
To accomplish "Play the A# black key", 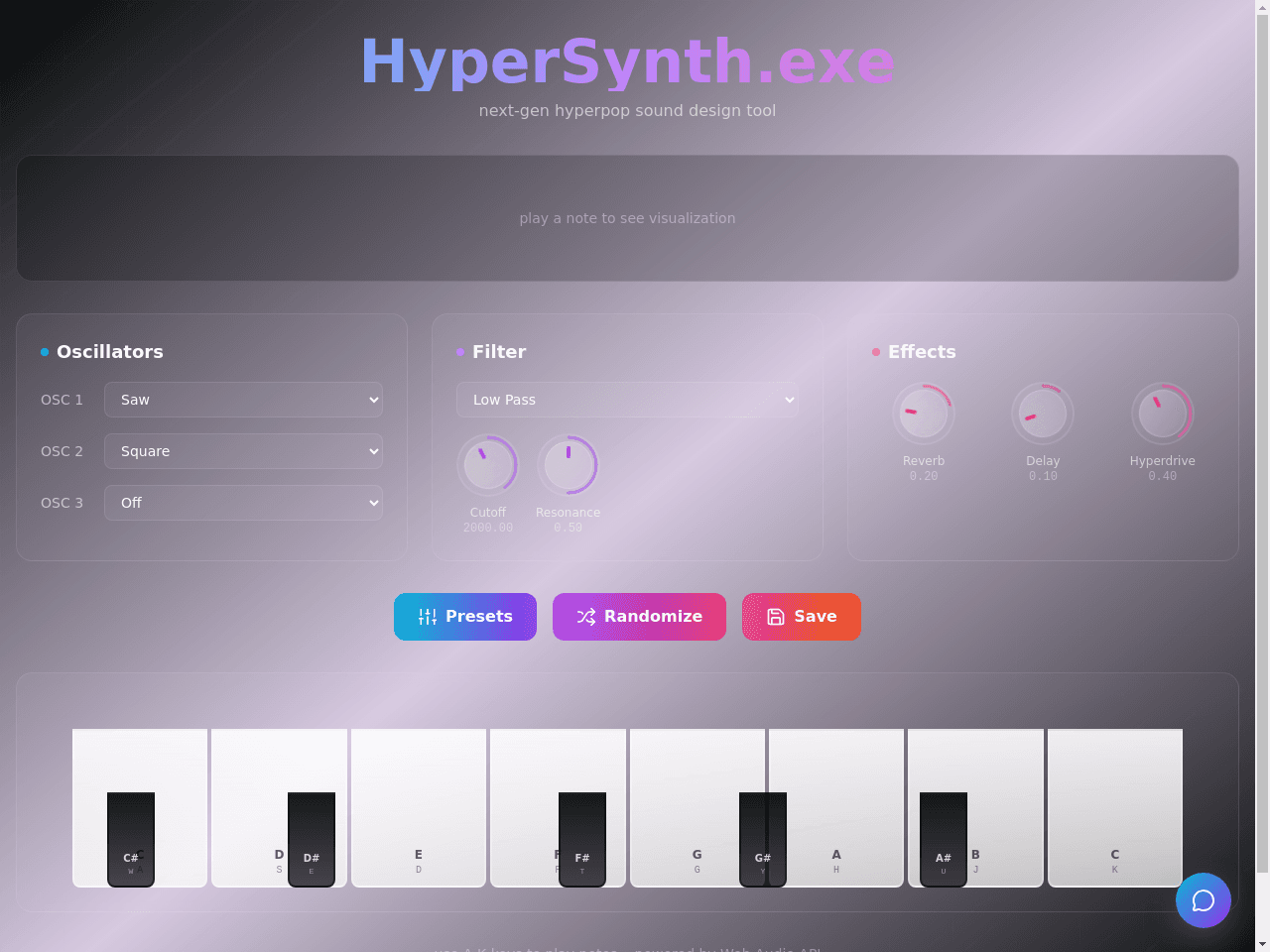I will (944, 839).
